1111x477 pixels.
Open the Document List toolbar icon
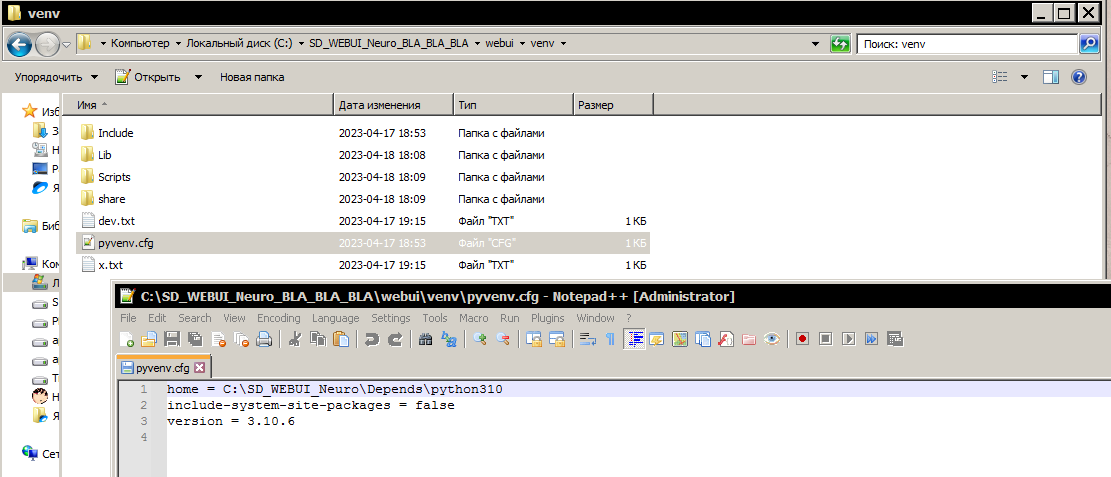703,339
